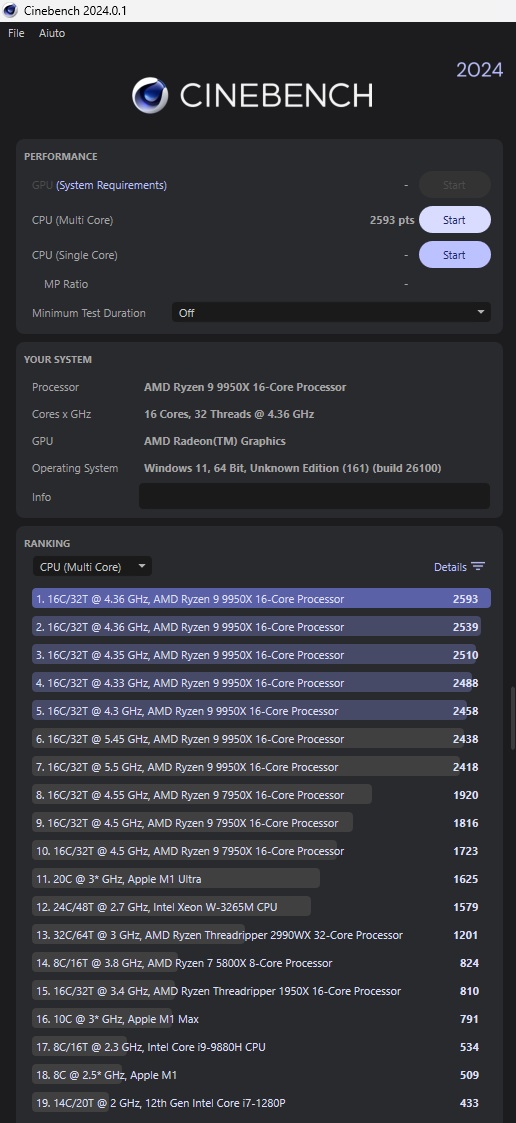This screenshot has width=516, height=1123.
Task: Select ranking row 3 scoring 2510
Action: click(262, 655)
